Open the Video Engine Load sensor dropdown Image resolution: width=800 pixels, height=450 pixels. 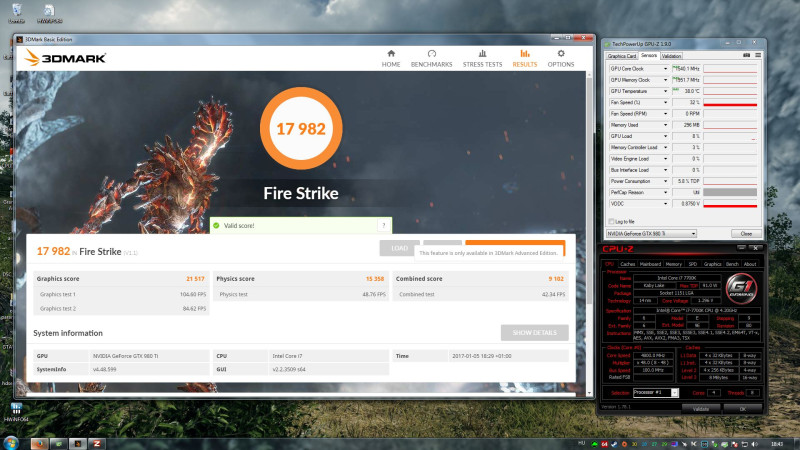coord(665,159)
